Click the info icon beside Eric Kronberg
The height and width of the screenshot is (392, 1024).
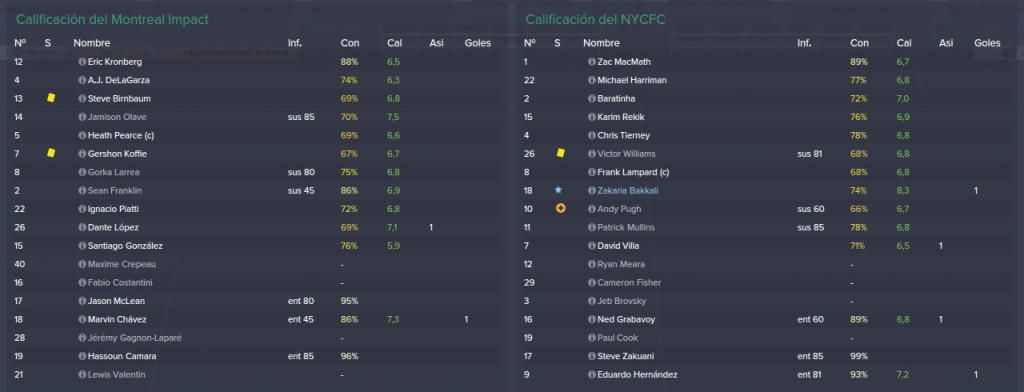[x=82, y=61]
